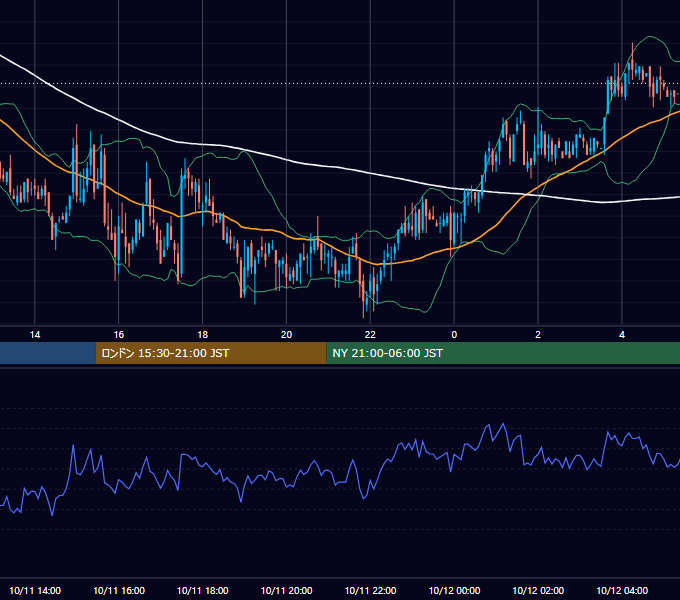Click the 10/11 14:00 date label
680x600 pixels.
pyautogui.click(x=35, y=590)
